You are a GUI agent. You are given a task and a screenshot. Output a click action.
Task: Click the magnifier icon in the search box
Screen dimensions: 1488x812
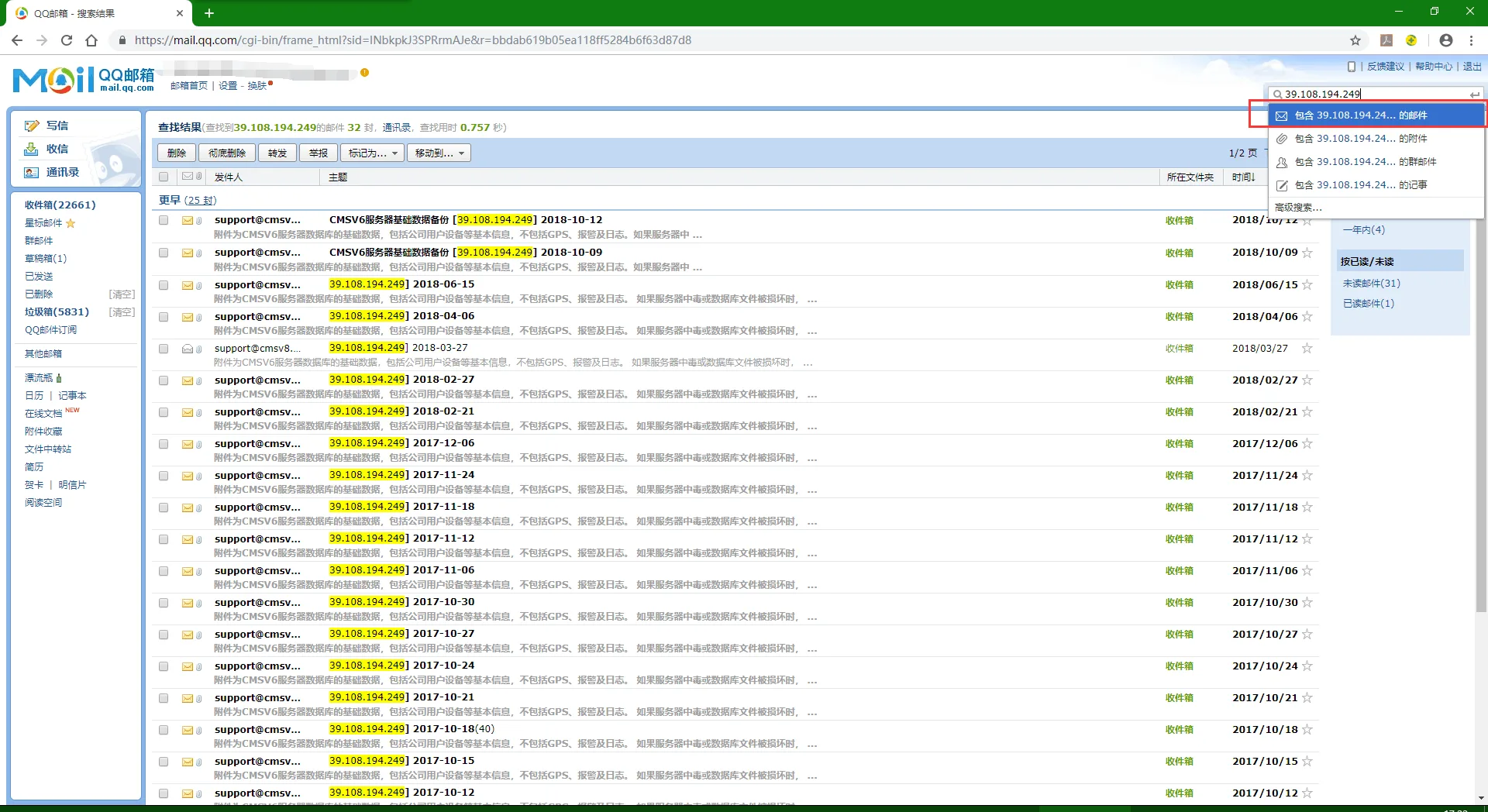click(1277, 95)
